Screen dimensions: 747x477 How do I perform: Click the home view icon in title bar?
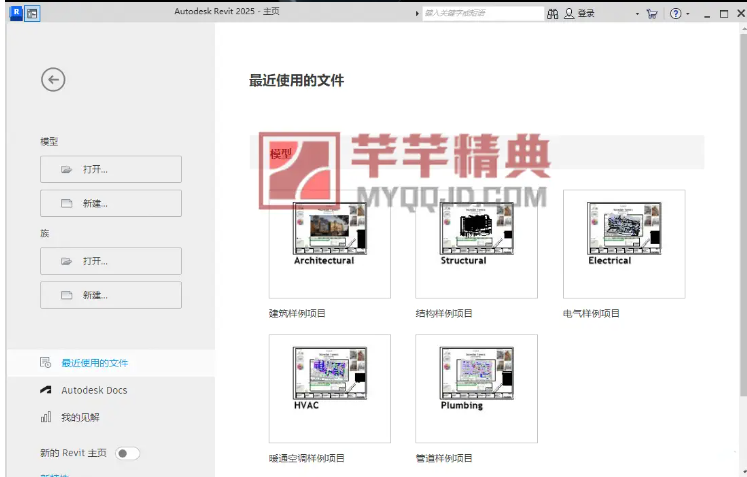[32, 14]
